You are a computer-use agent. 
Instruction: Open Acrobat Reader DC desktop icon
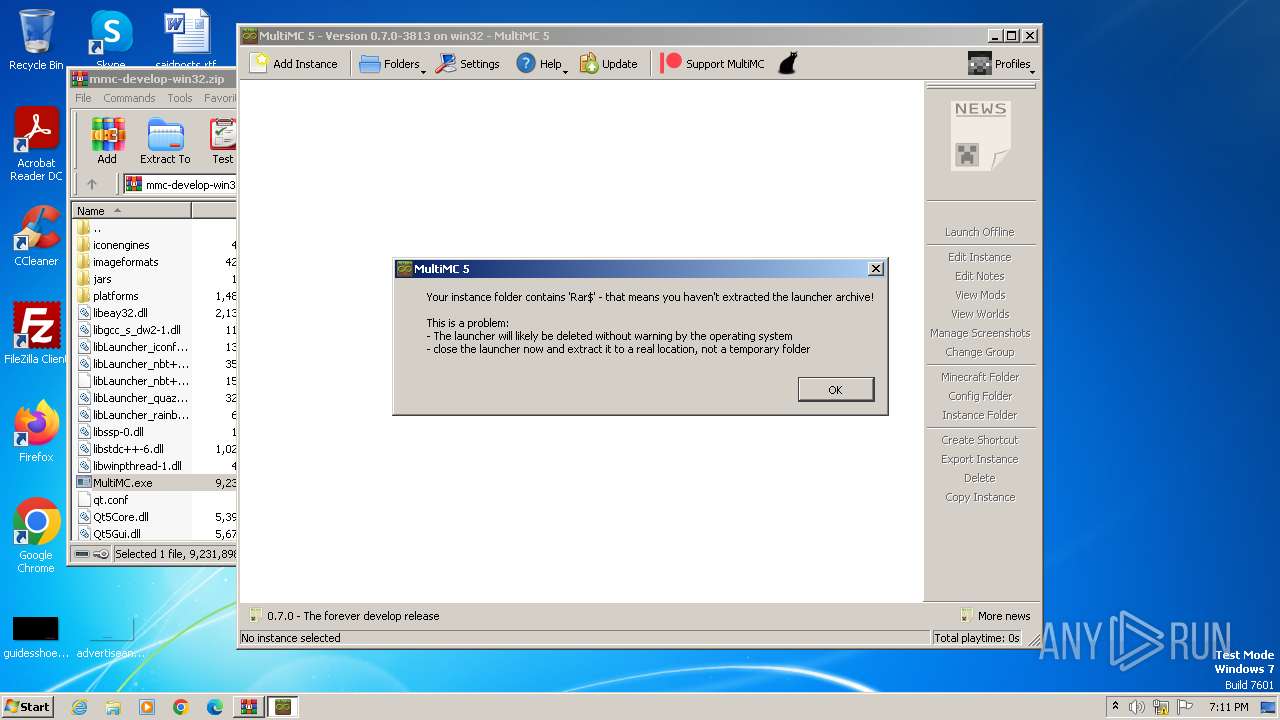click(x=36, y=145)
